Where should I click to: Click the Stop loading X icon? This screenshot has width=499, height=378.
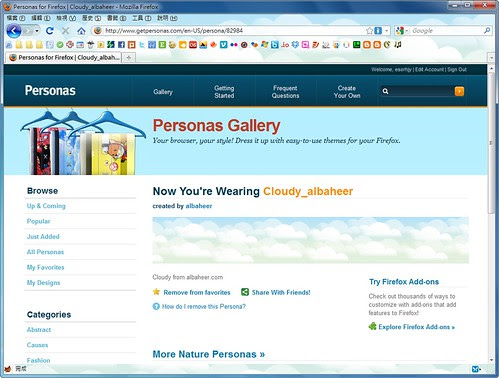pyautogui.click(x=65, y=31)
